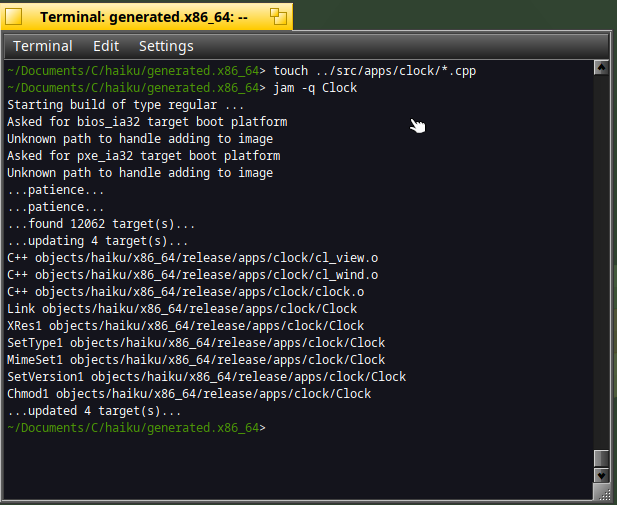Screen dimensions: 617x505
Task: Click the '...updated 4 target(s)...' line
Action: 94,411
